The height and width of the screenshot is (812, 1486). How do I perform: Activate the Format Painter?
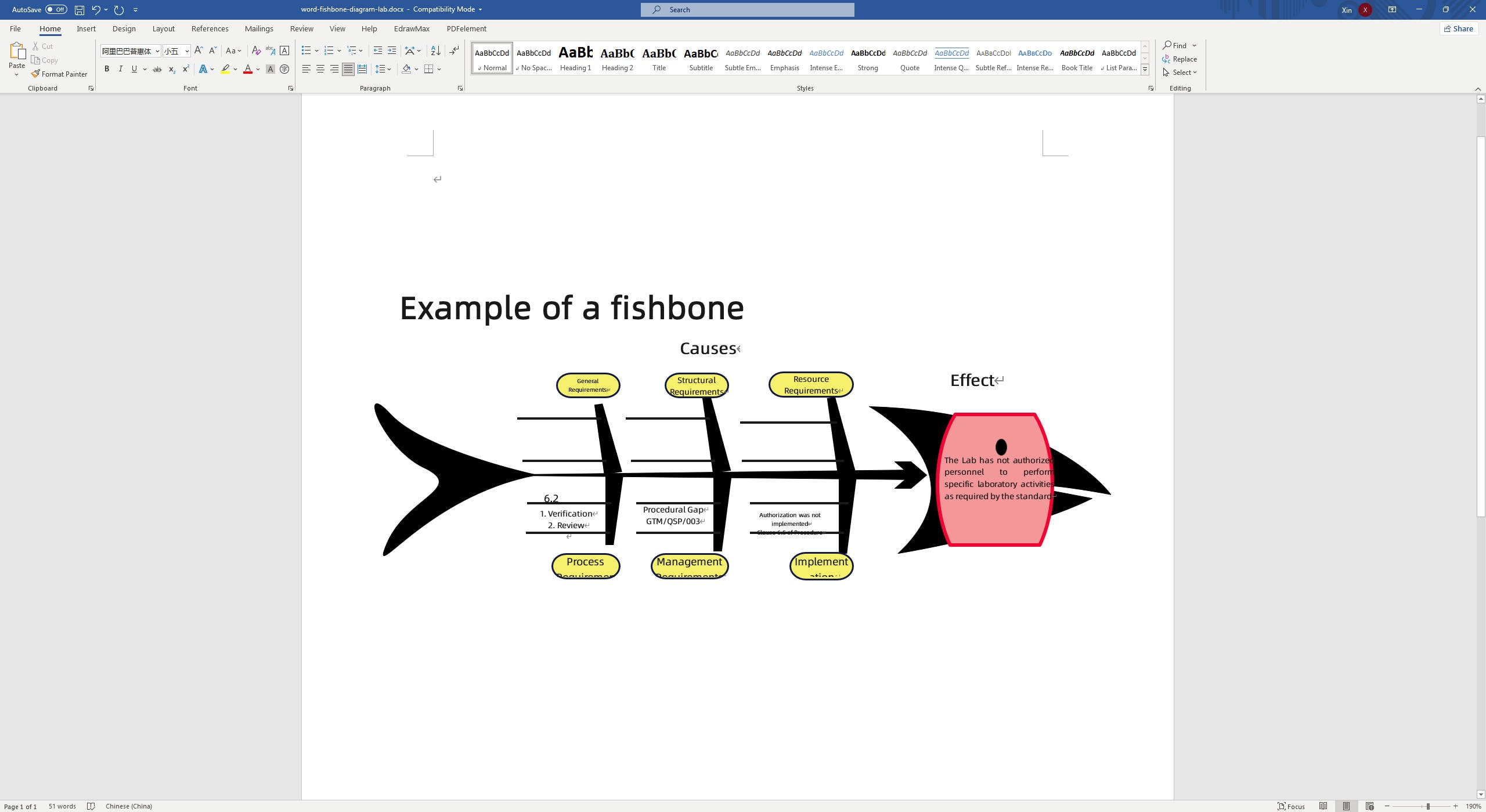(60, 74)
